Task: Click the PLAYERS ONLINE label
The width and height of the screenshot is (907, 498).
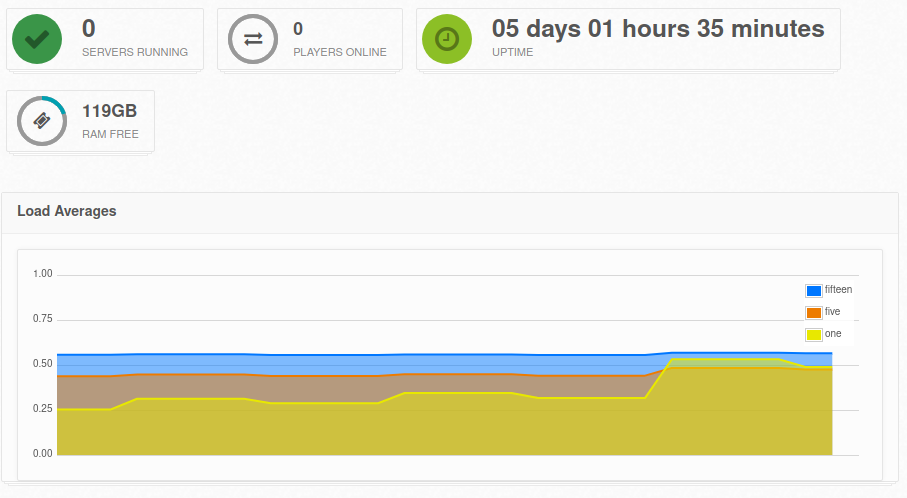Action: click(x=340, y=52)
